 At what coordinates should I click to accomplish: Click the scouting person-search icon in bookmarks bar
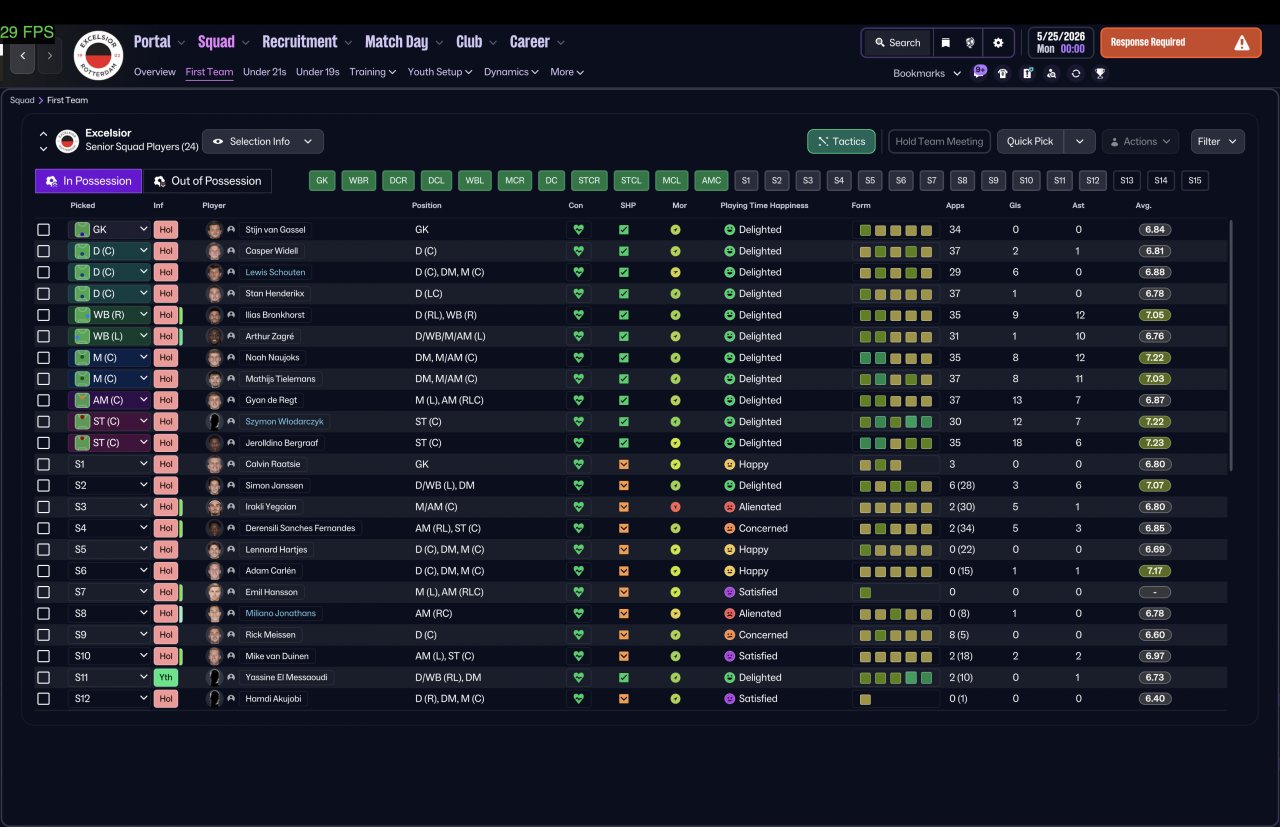click(x=1051, y=73)
